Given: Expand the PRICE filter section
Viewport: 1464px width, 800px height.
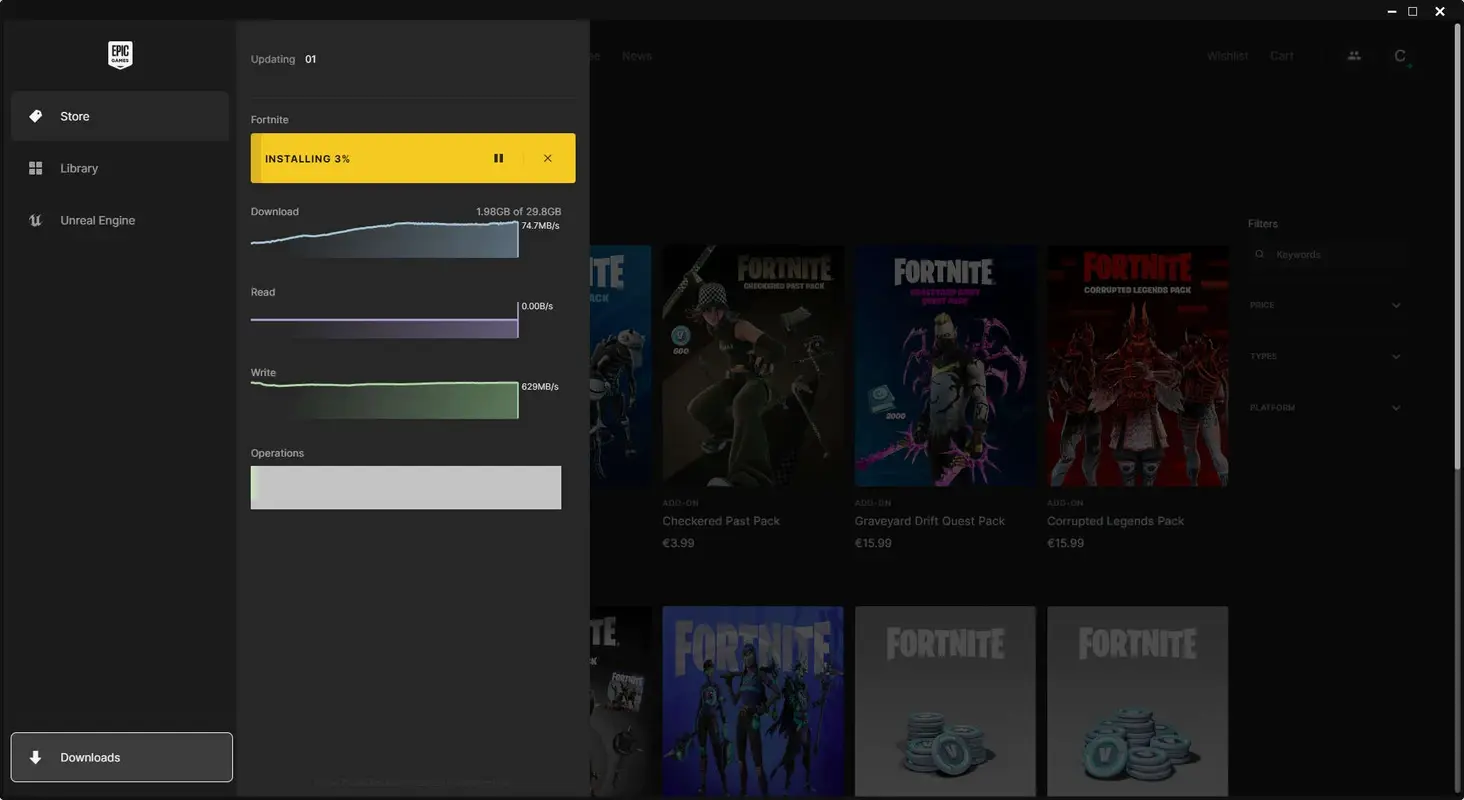Looking at the screenshot, I should pyautogui.click(x=1395, y=305).
